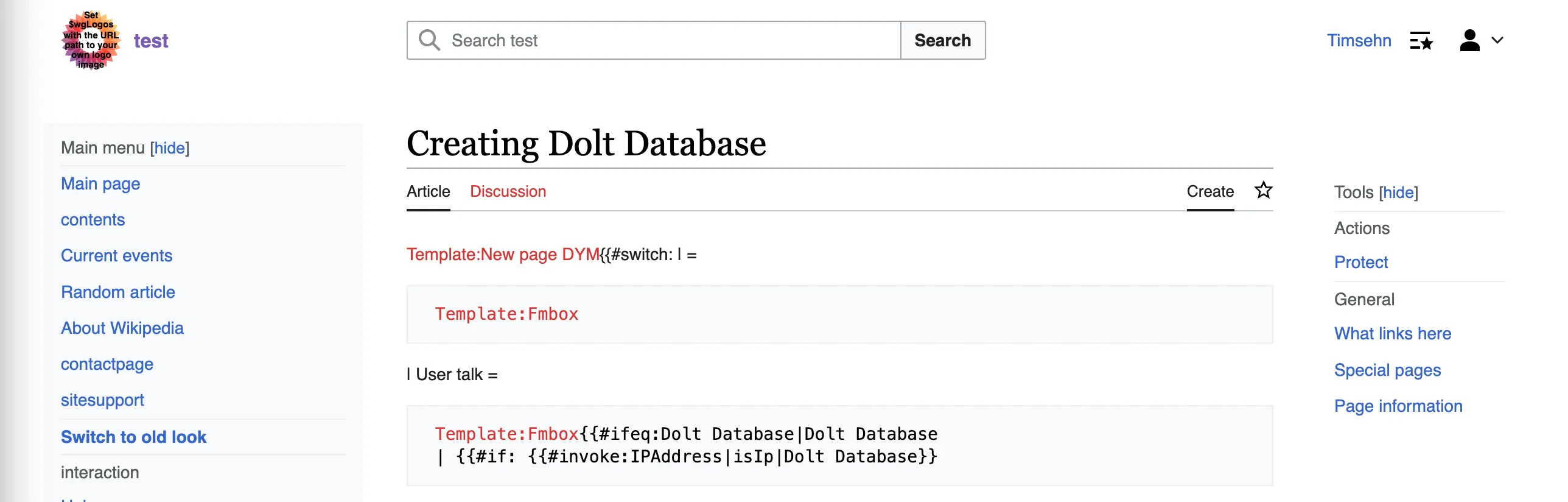
Task: Click the user avatar icon
Action: coord(1469,41)
